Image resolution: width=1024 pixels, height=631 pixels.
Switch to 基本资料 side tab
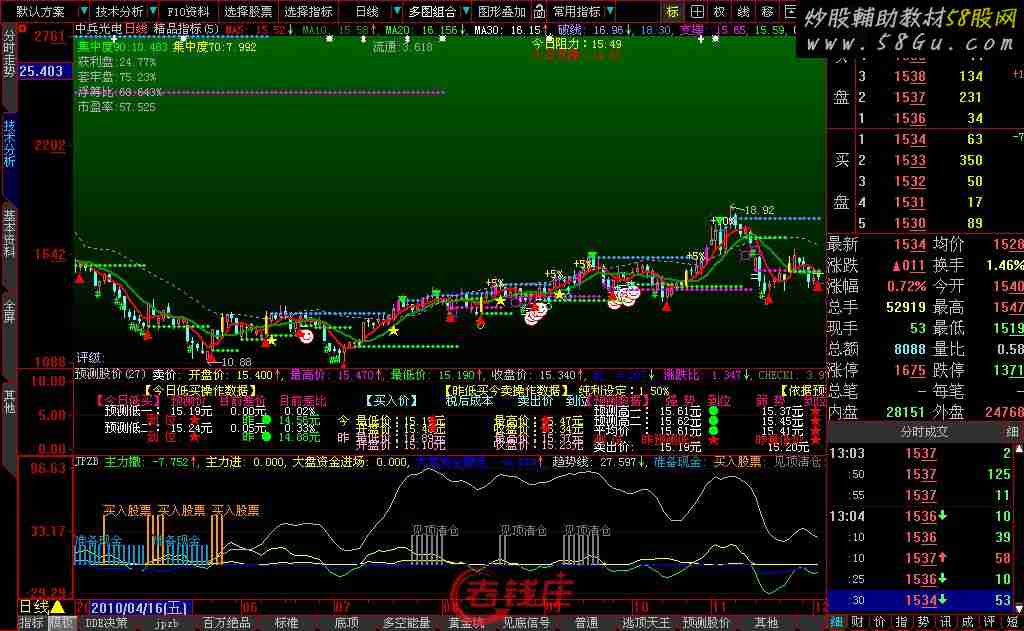9,235
